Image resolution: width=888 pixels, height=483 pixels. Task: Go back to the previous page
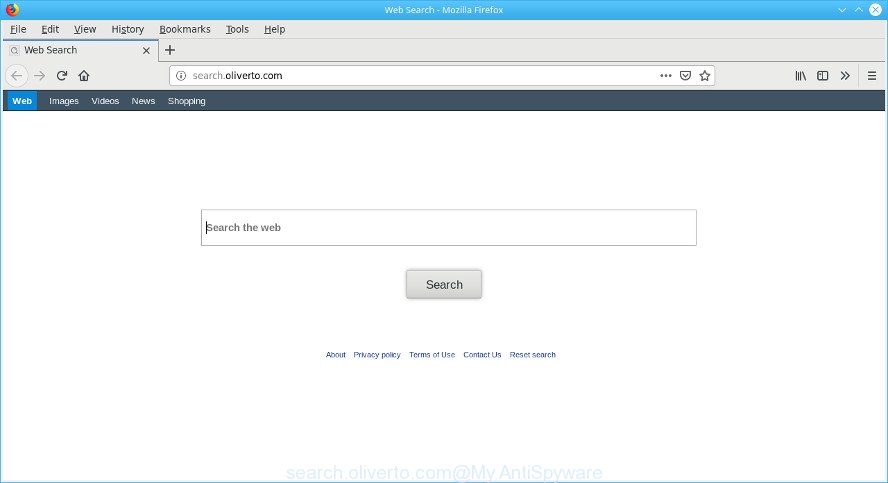coord(16,75)
